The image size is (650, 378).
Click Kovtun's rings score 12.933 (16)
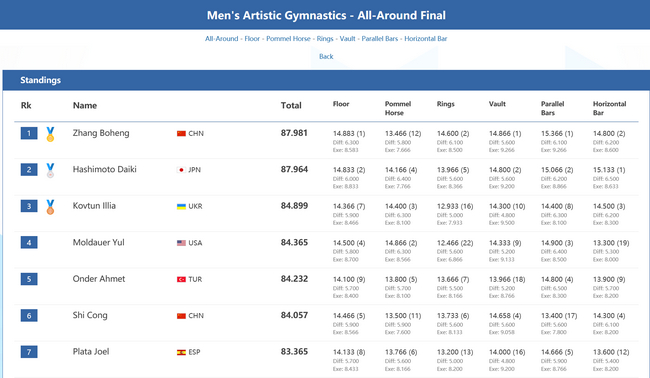[x=455, y=206]
